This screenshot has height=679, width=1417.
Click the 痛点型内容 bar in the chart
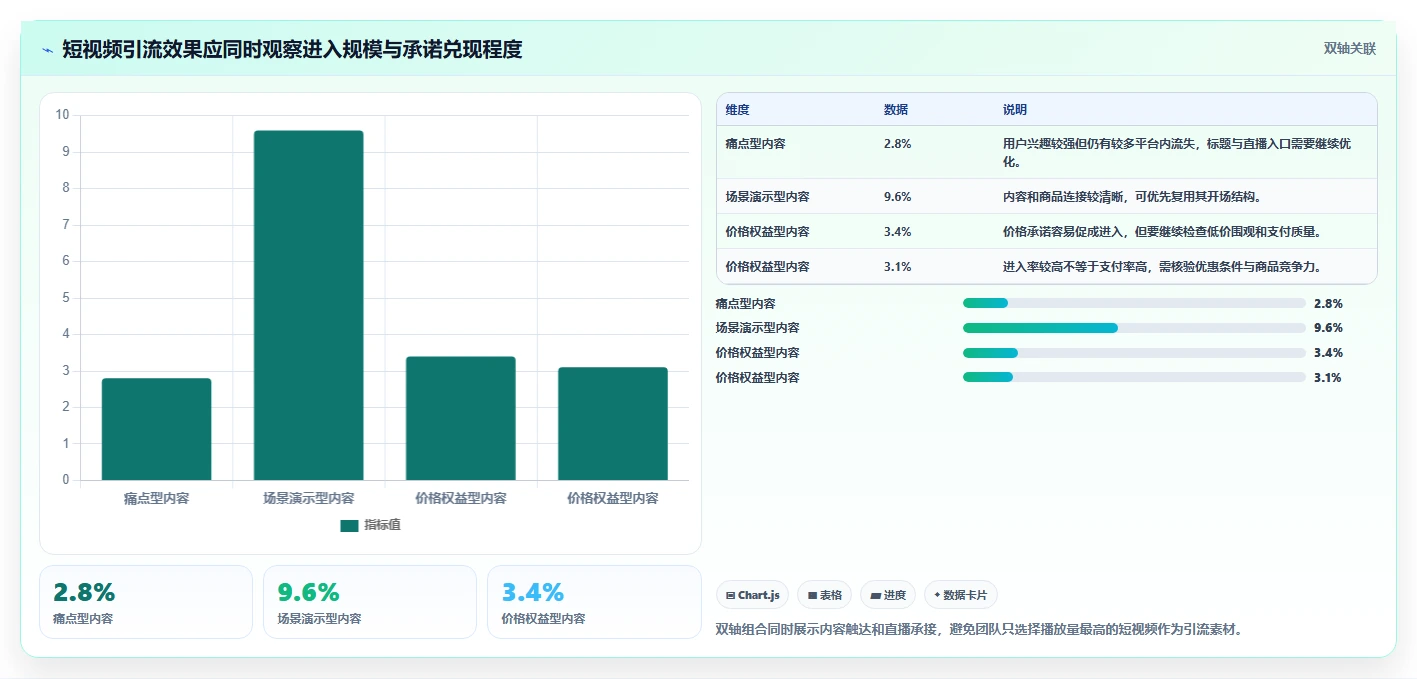pos(156,429)
